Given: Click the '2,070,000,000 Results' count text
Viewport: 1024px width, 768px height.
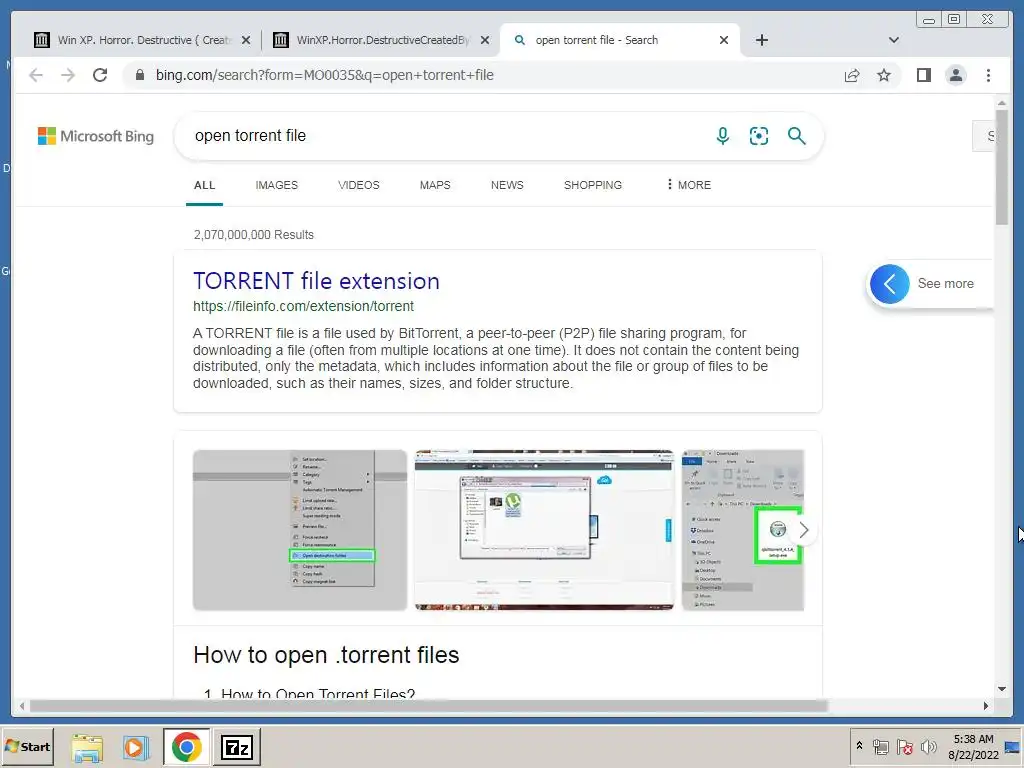Looking at the screenshot, I should click(253, 234).
